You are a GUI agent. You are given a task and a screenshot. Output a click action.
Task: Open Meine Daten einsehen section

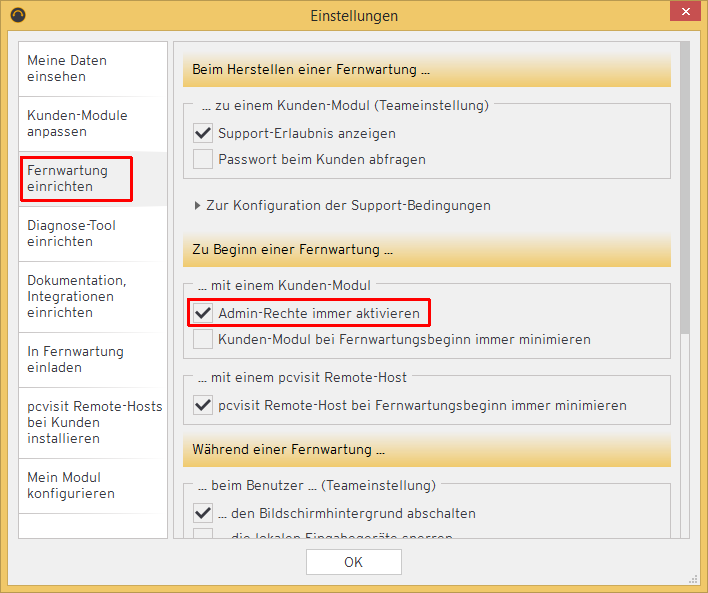pyautogui.click(x=67, y=69)
